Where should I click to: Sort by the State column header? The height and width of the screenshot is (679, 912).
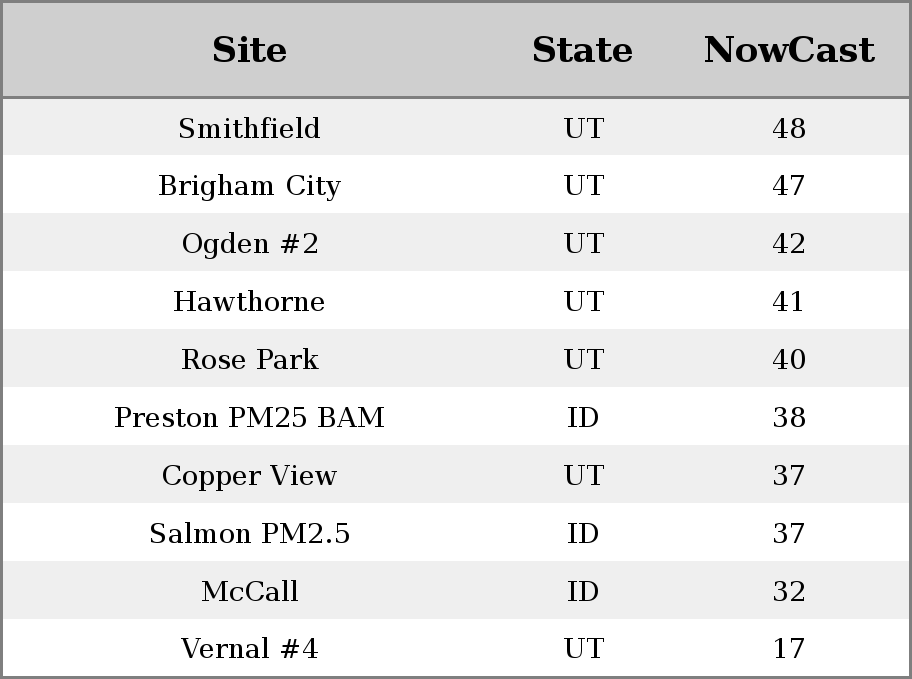tap(582, 50)
